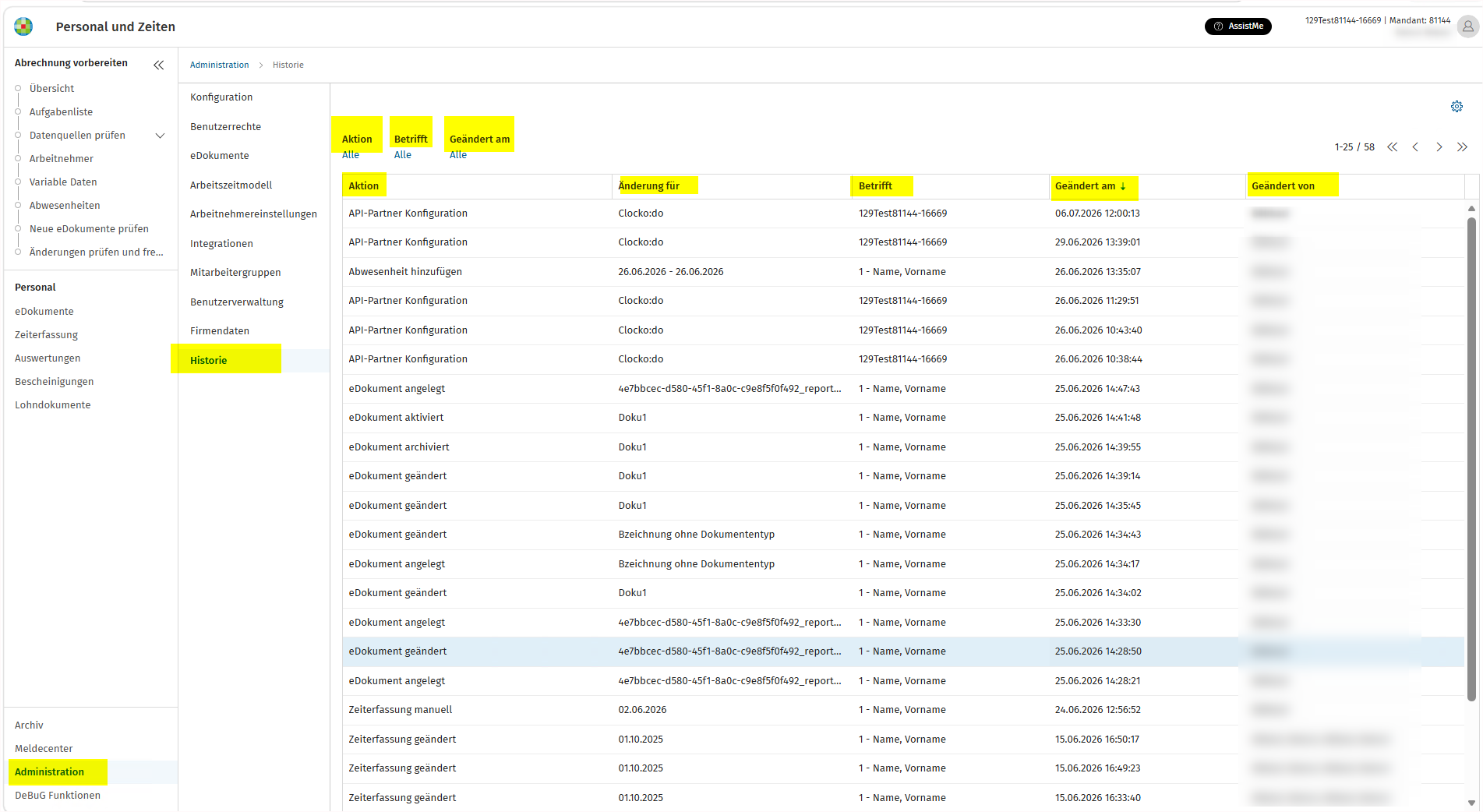Open Aufgabenliste in sidebar

[61, 112]
